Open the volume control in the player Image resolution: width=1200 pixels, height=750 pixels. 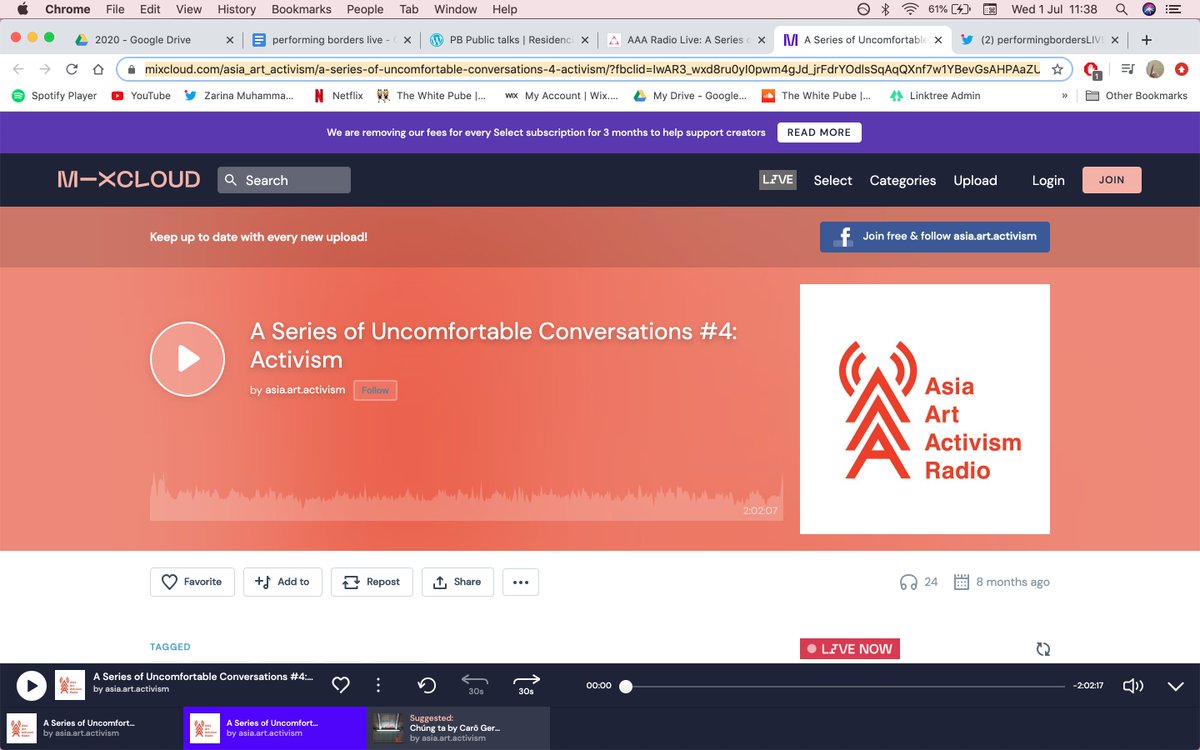1133,685
